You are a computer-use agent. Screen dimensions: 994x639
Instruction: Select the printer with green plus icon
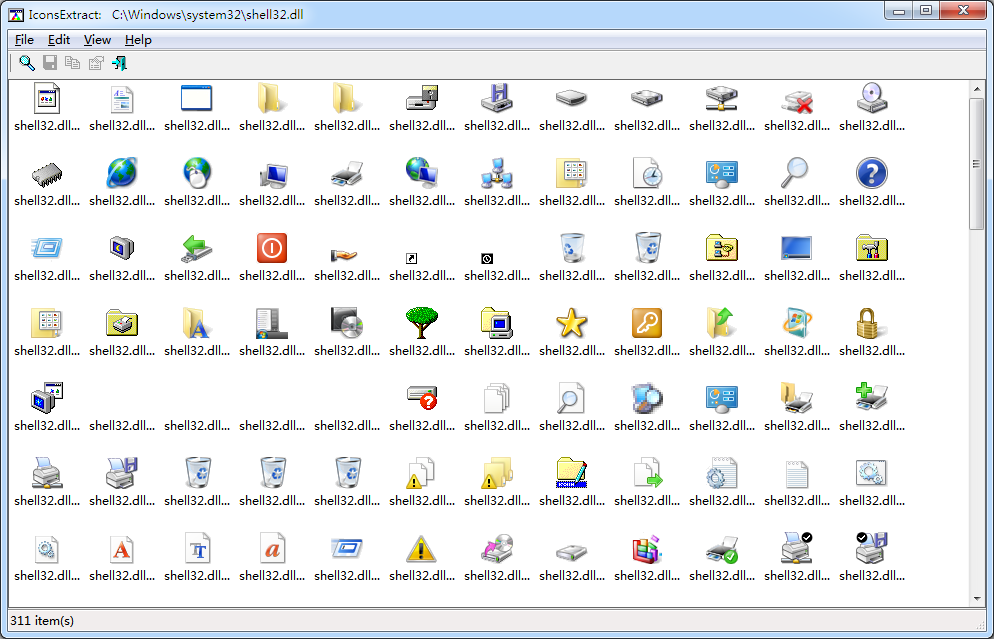[872, 398]
